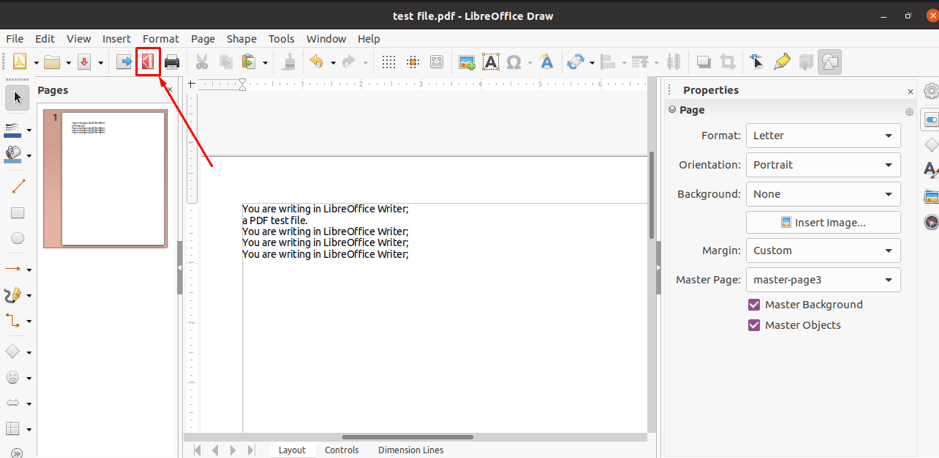Select the arrow Select tool
The image size is (939, 458).
pyautogui.click(x=17, y=98)
